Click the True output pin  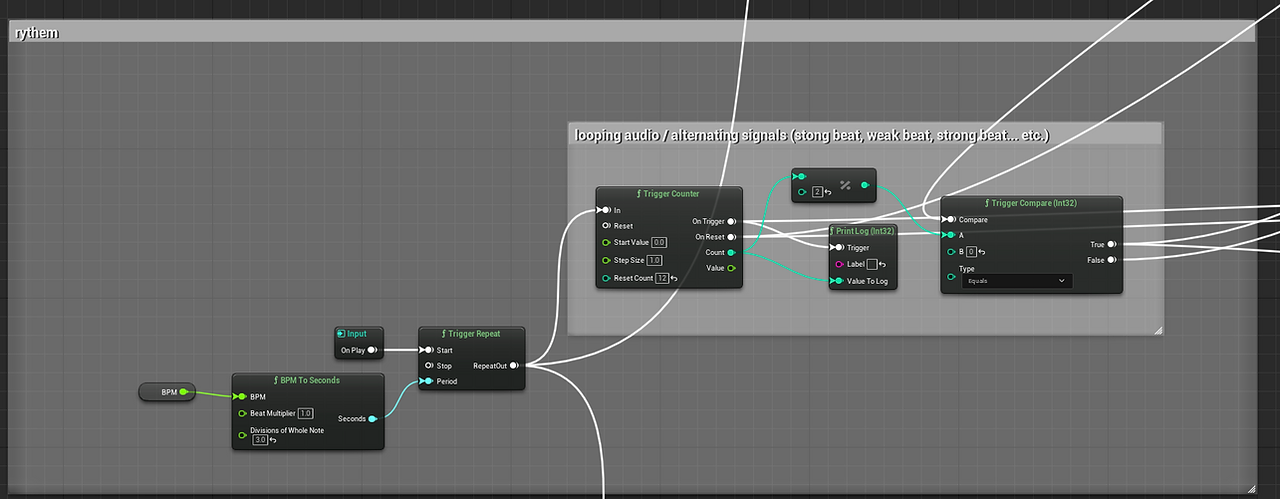click(1111, 243)
